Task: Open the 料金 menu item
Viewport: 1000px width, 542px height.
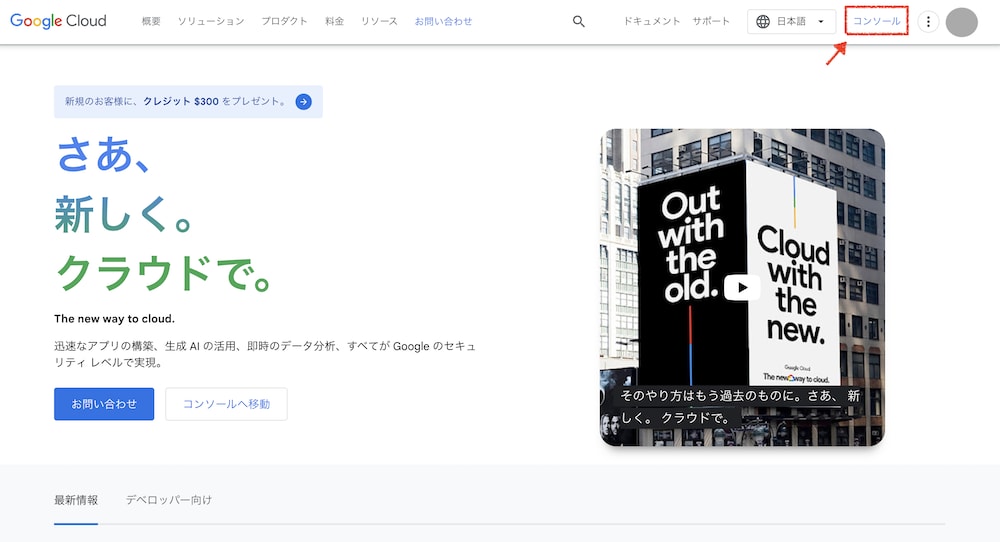Action: tap(334, 21)
